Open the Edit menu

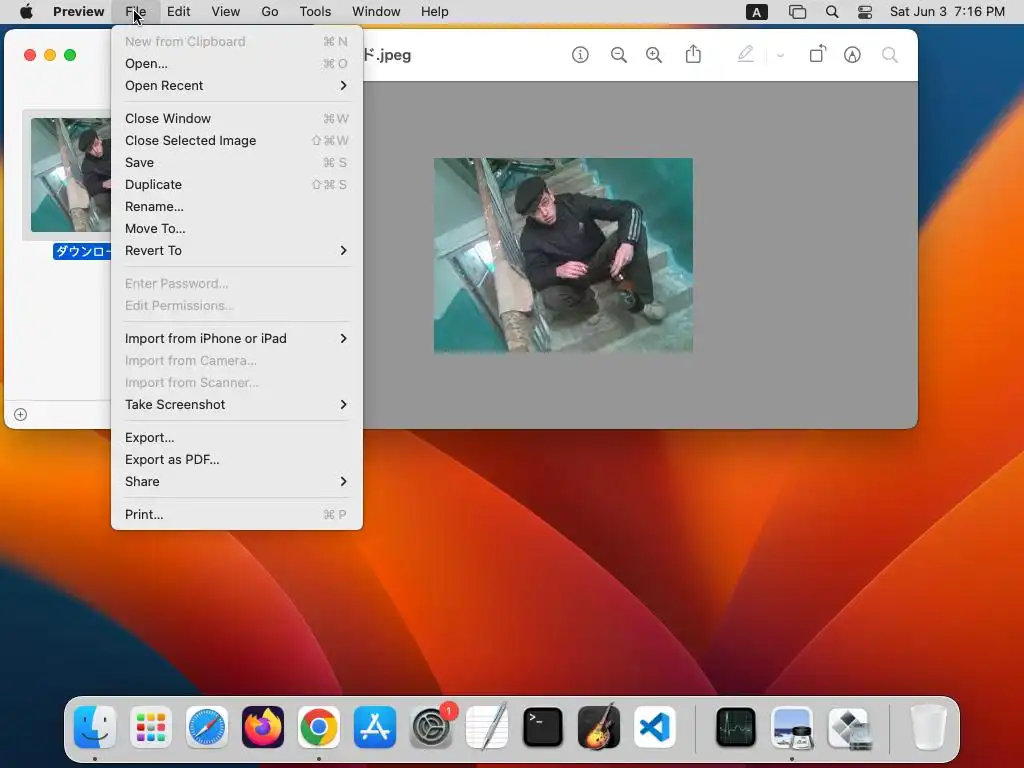178,12
